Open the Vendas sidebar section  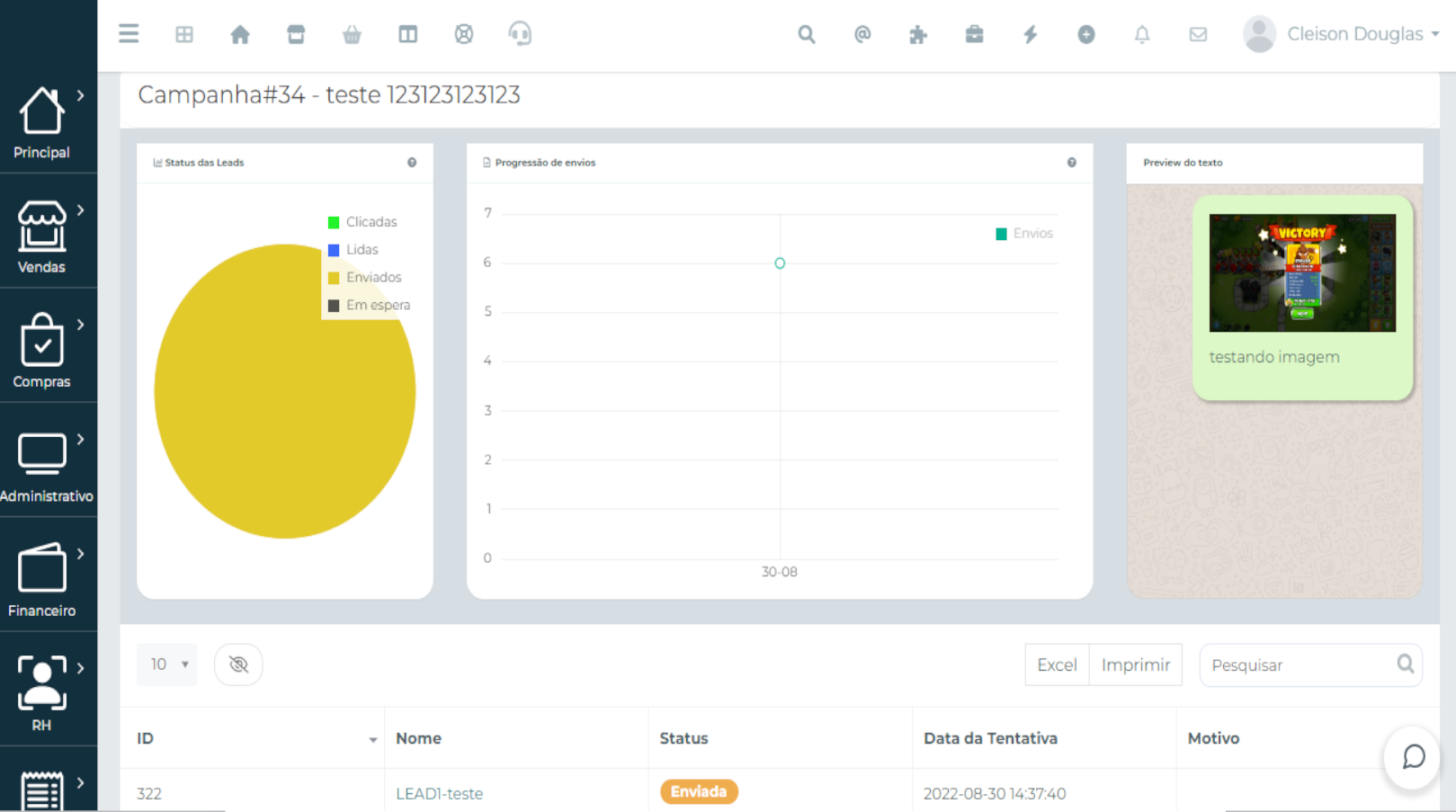pos(41,237)
